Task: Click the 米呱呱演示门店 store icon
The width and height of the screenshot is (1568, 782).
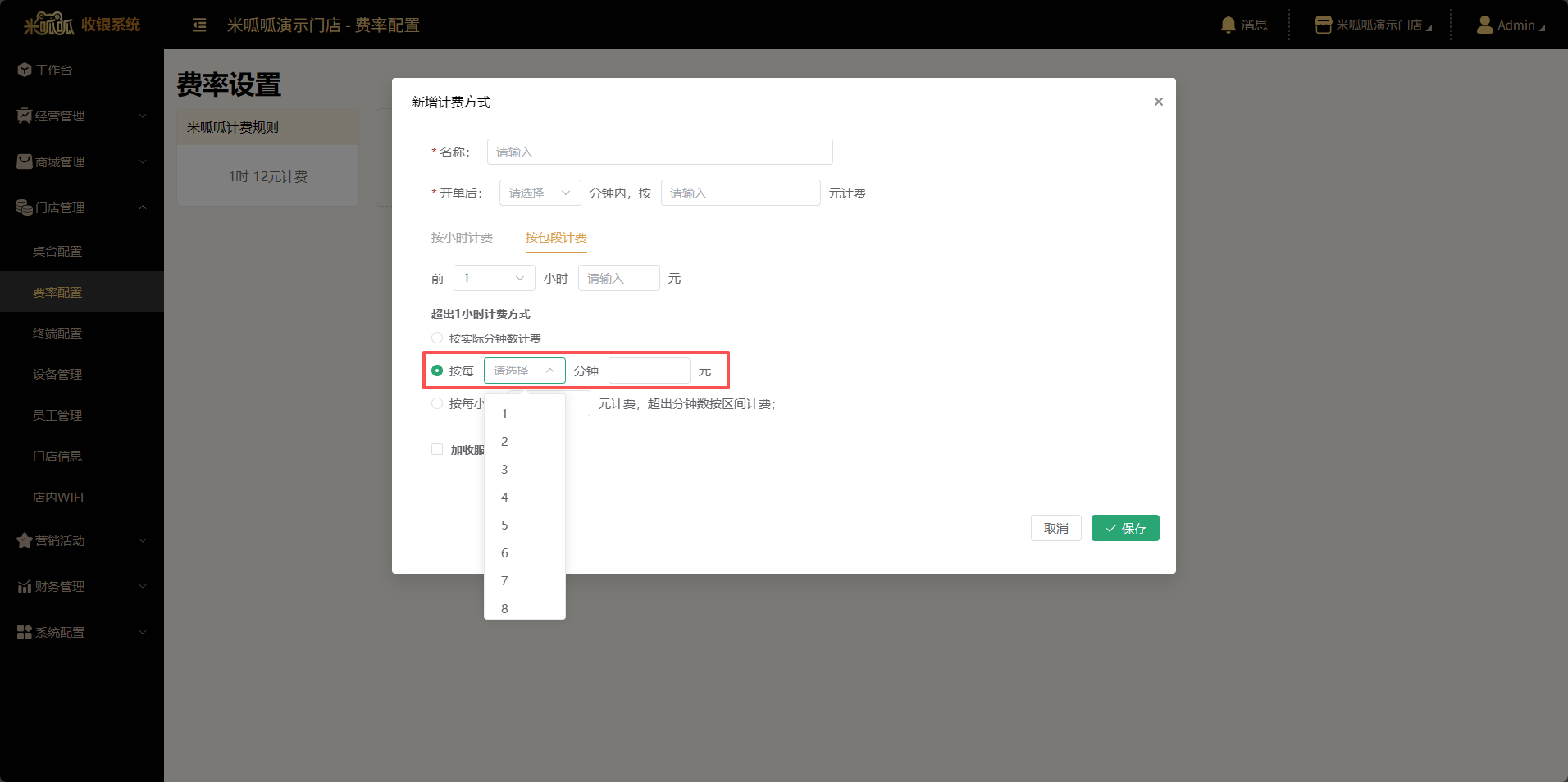Action: tap(1323, 25)
